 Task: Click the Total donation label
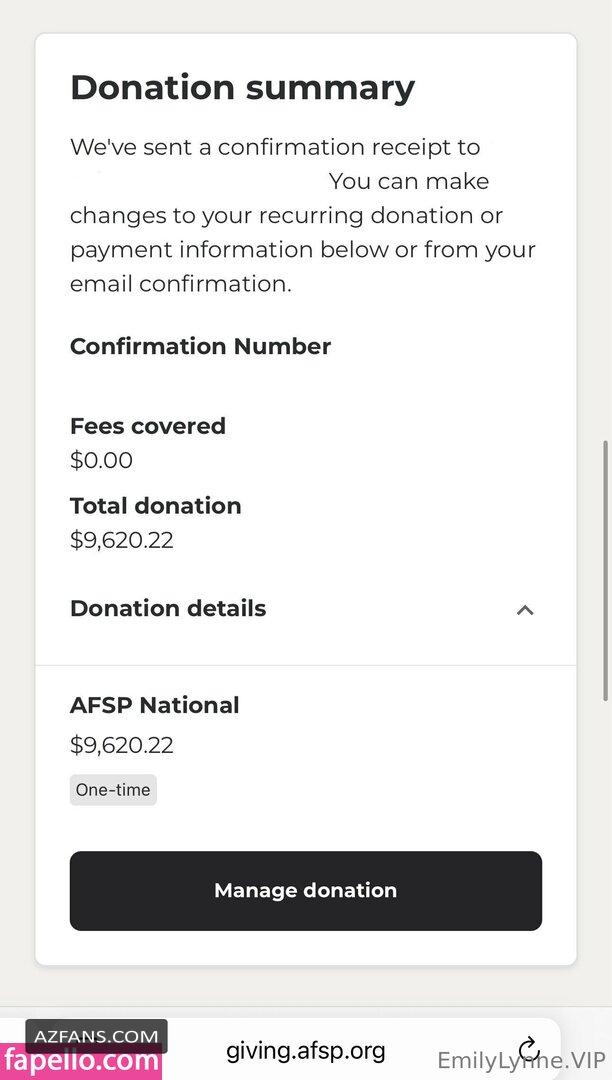pyautogui.click(x=156, y=506)
